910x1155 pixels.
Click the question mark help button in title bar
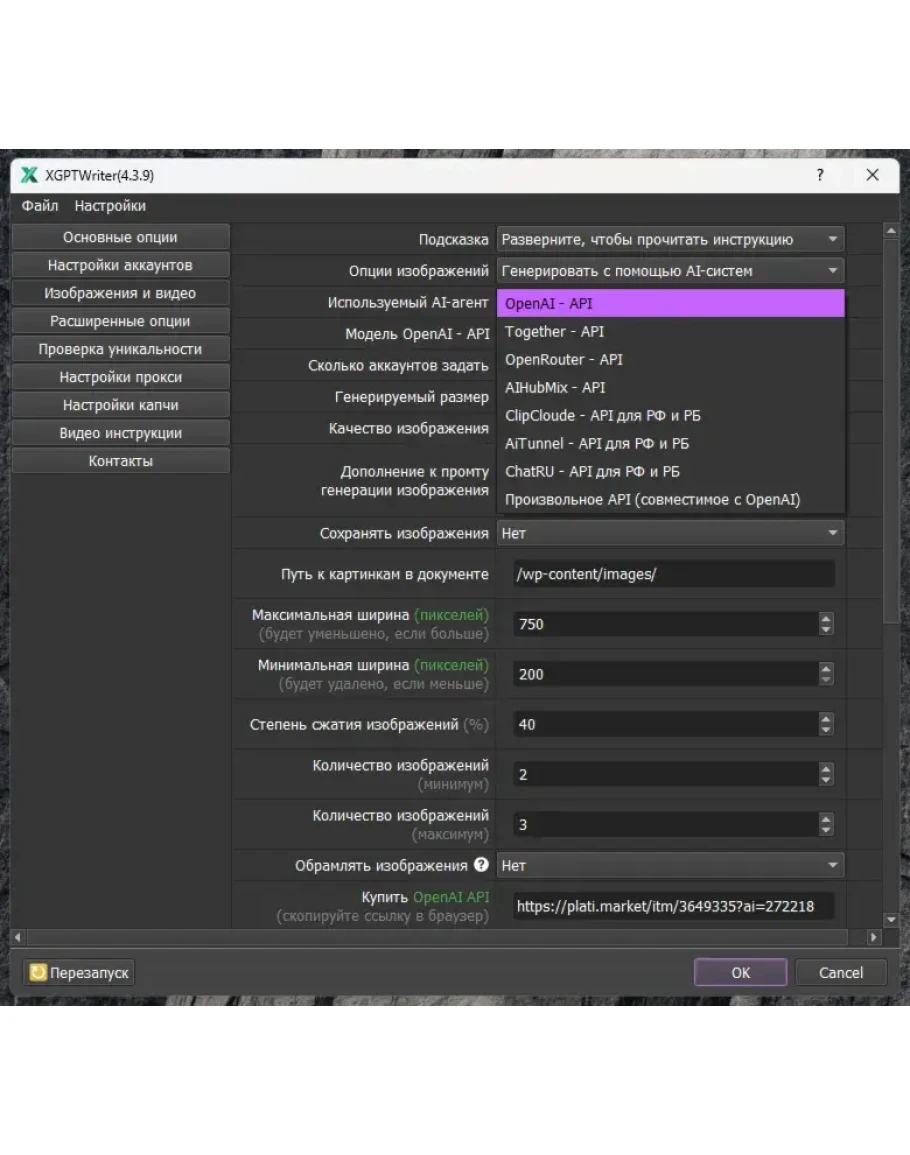click(x=820, y=175)
